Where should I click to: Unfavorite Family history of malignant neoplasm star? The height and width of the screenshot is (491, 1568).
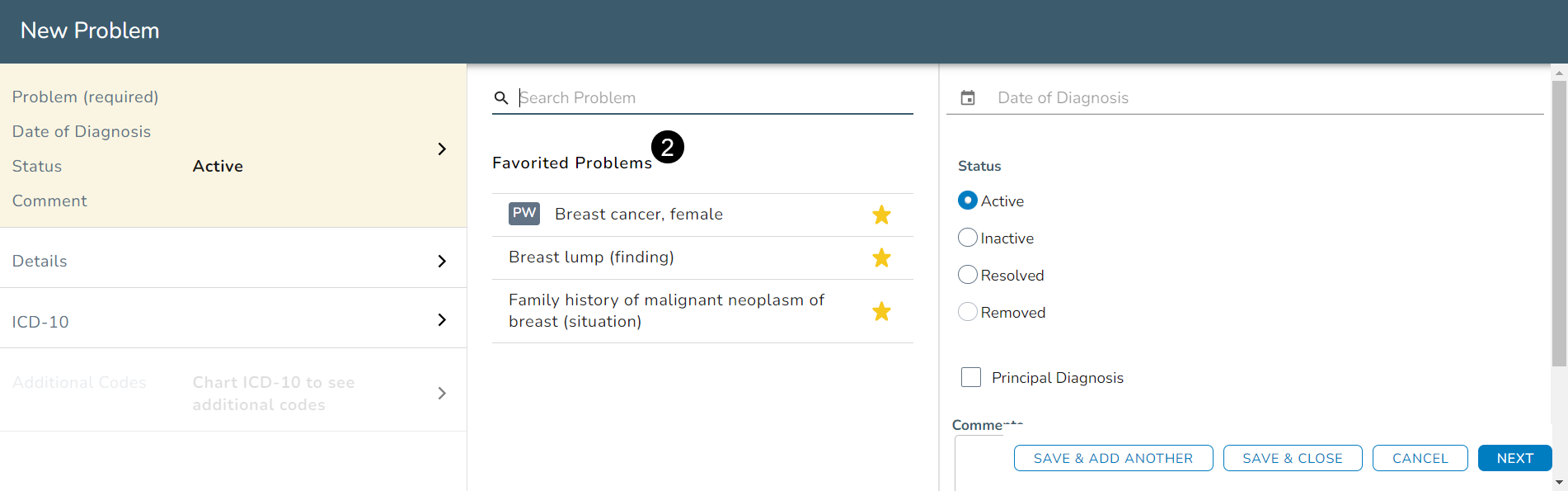point(881,311)
